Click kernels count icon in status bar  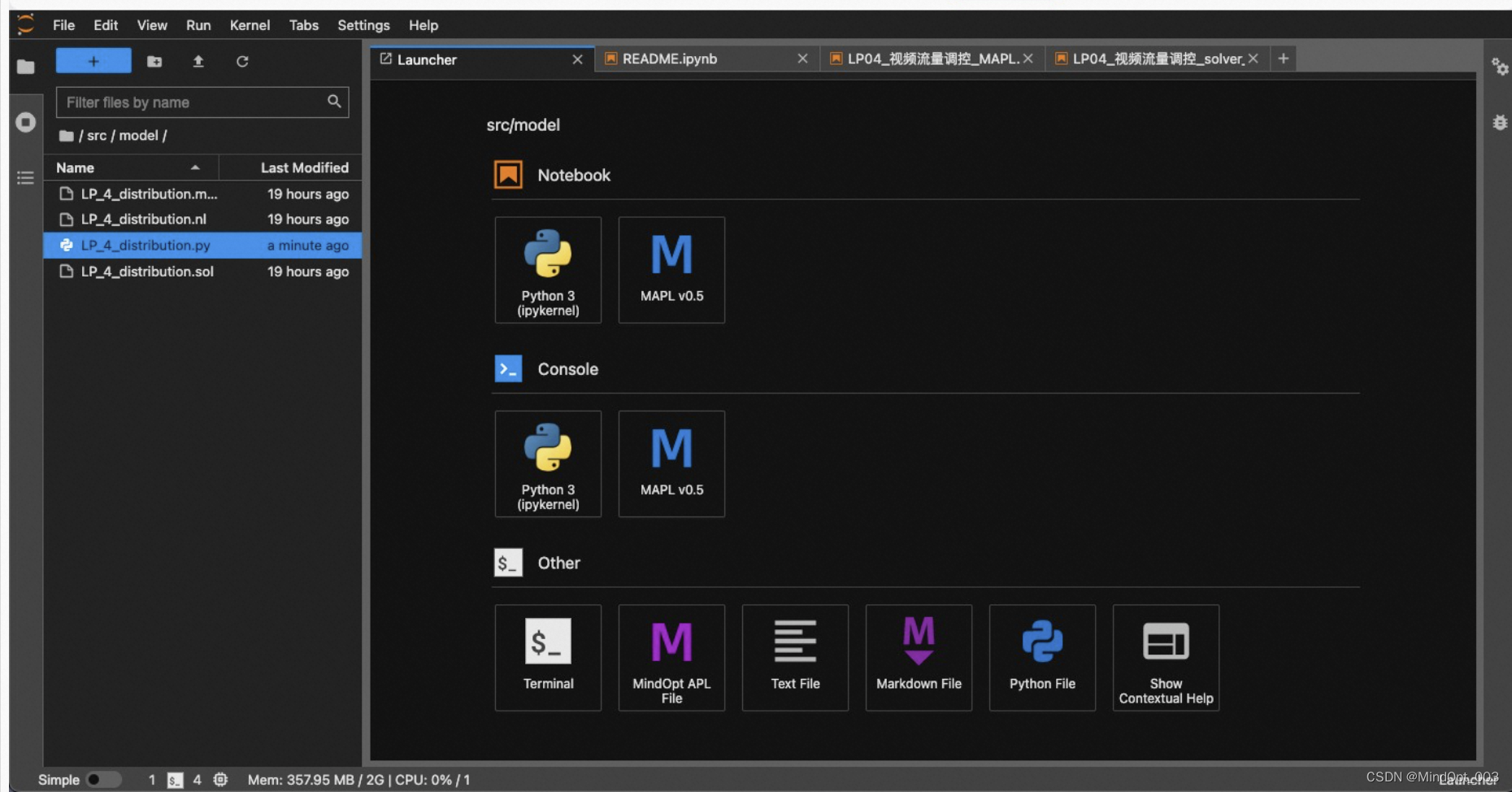tap(220, 780)
